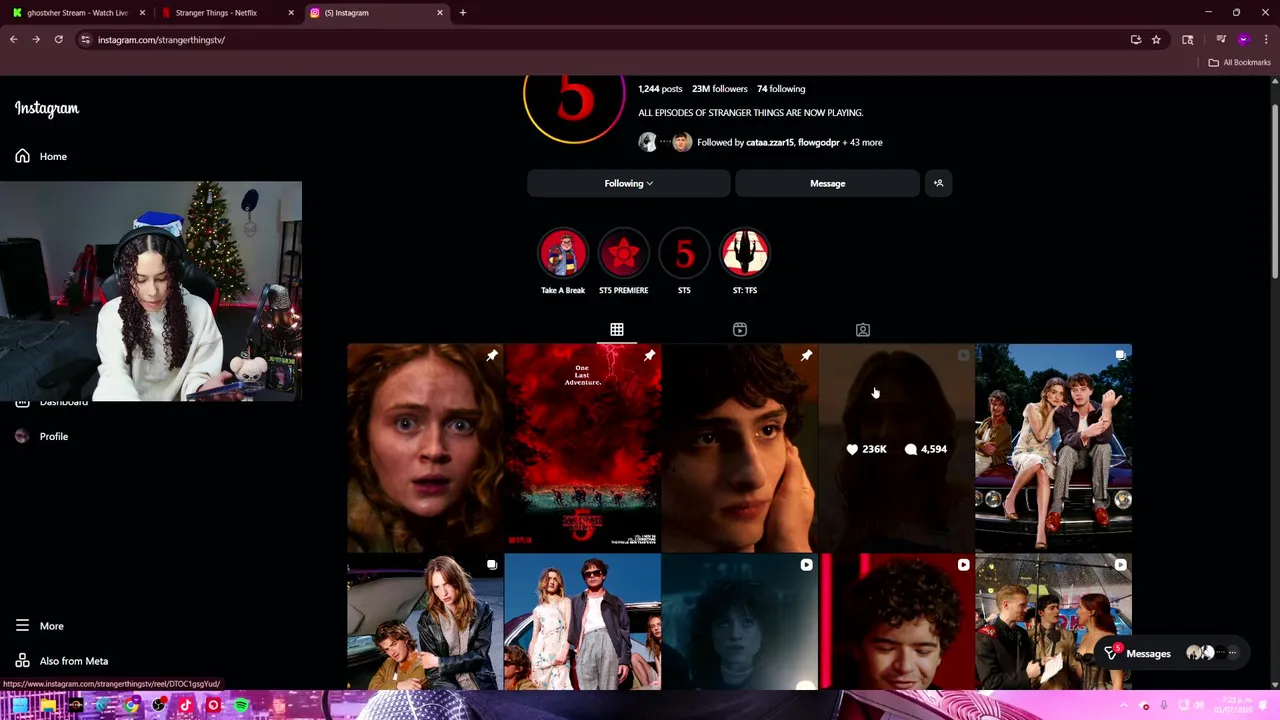
Task: Switch to ghostxher Stream browser tab
Action: point(77,13)
